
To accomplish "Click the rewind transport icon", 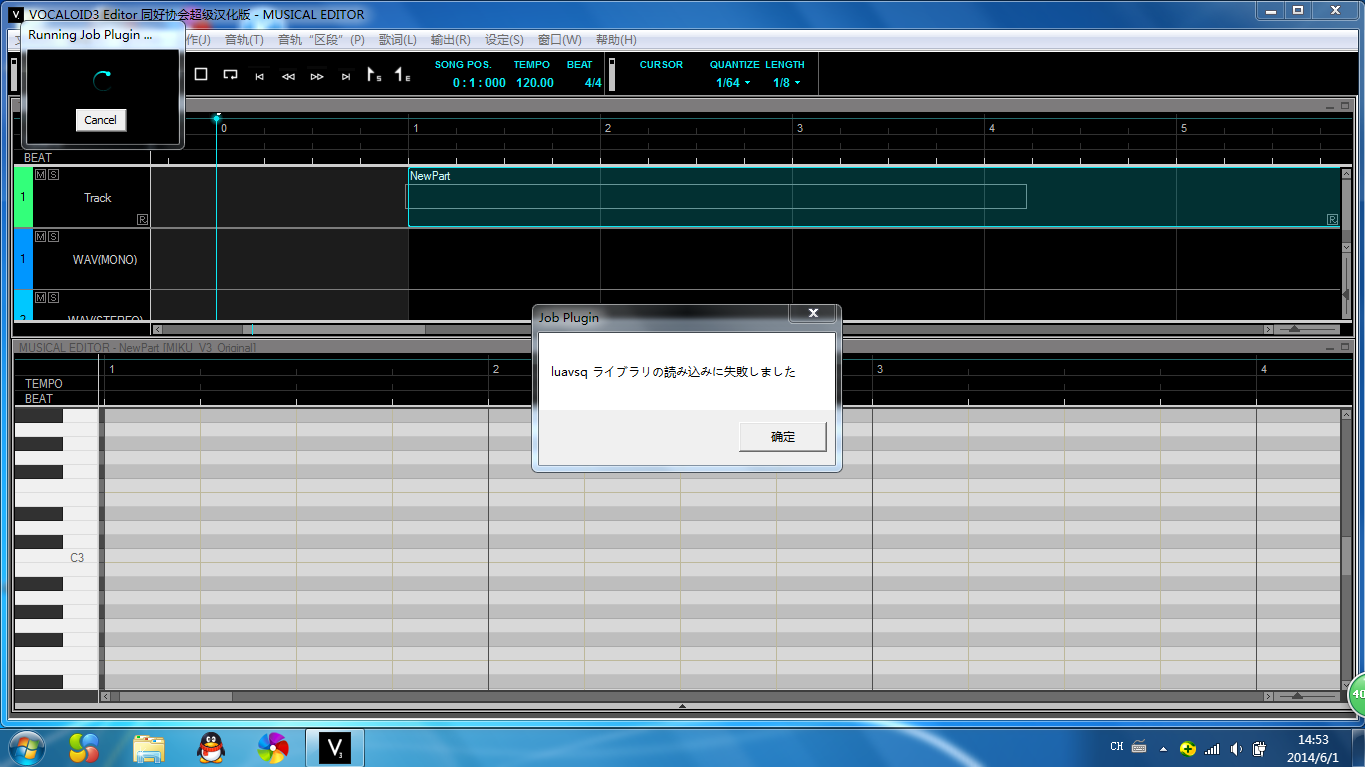I will pos(288,76).
